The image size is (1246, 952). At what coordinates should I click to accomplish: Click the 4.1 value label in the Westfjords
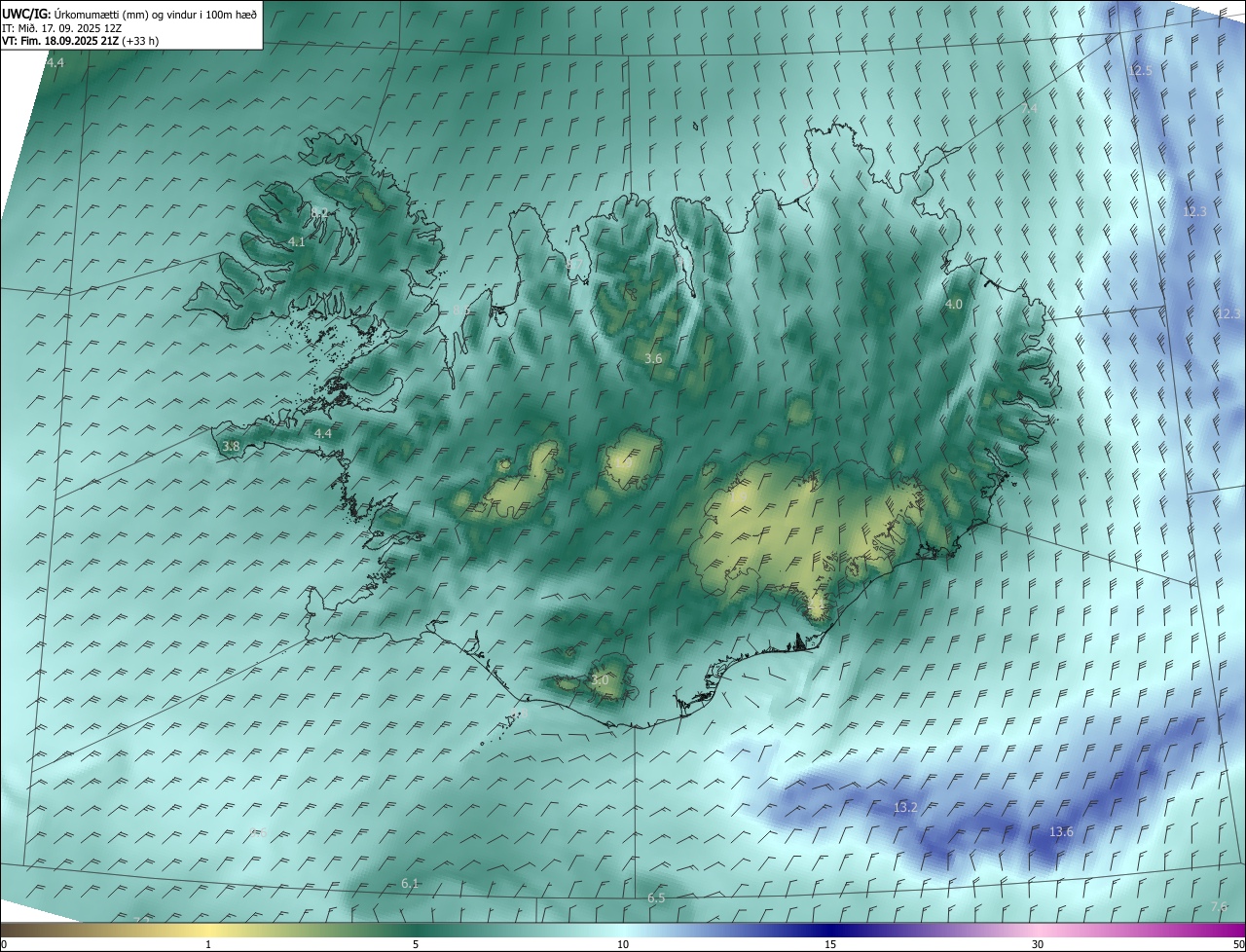point(297,241)
